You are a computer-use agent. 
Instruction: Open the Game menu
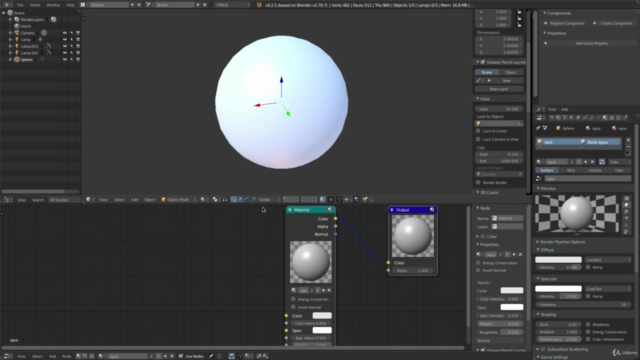35,5
